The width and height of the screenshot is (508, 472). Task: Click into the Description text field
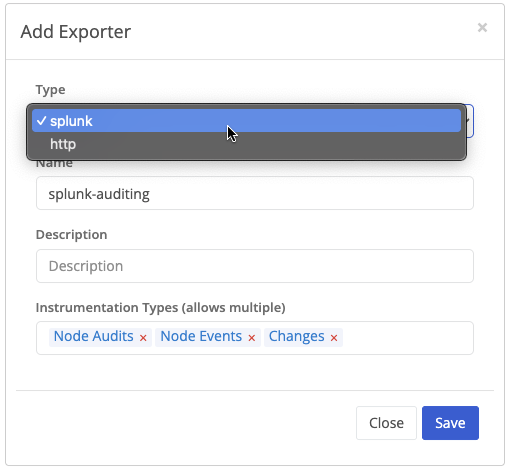click(255, 266)
